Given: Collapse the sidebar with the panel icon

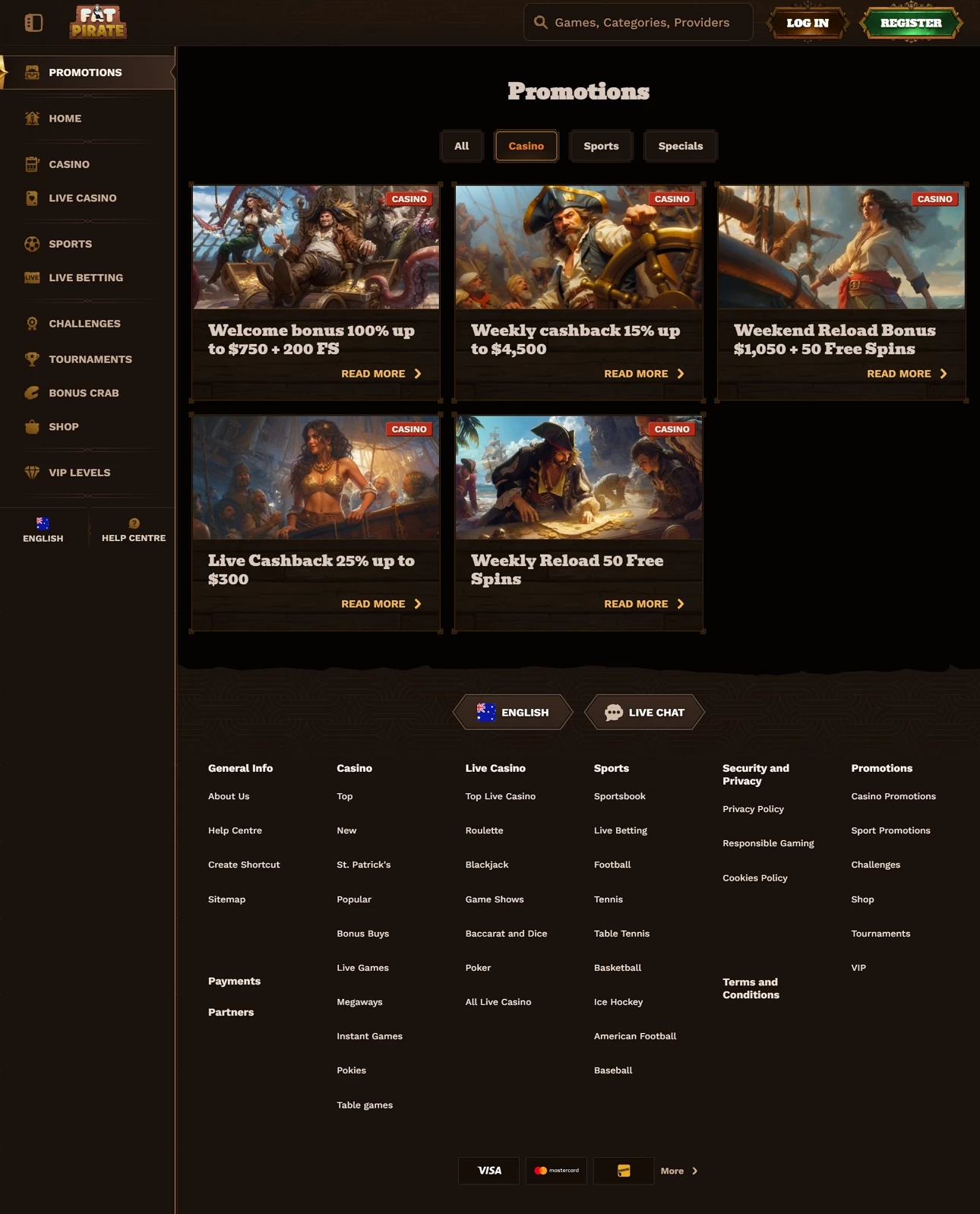Looking at the screenshot, I should point(33,23).
